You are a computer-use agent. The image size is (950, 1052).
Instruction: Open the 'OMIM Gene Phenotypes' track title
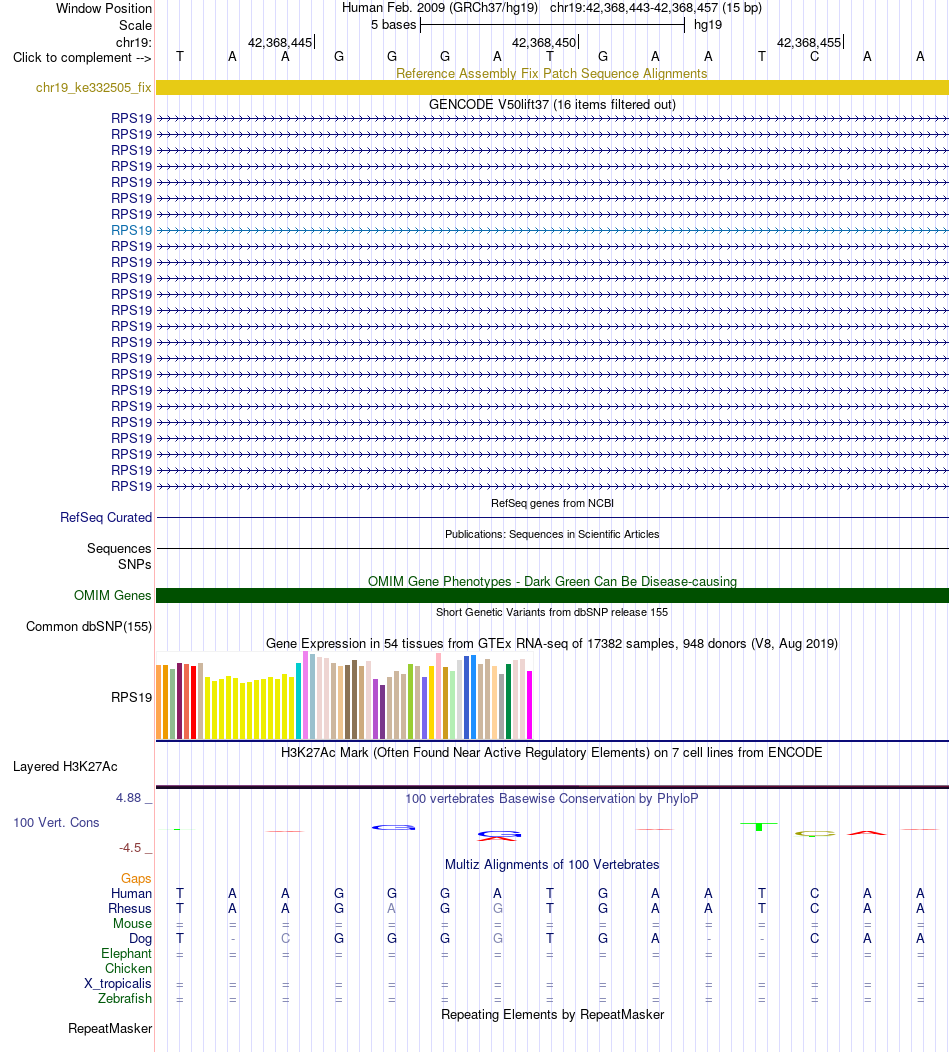pyautogui.click(x=552, y=581)
